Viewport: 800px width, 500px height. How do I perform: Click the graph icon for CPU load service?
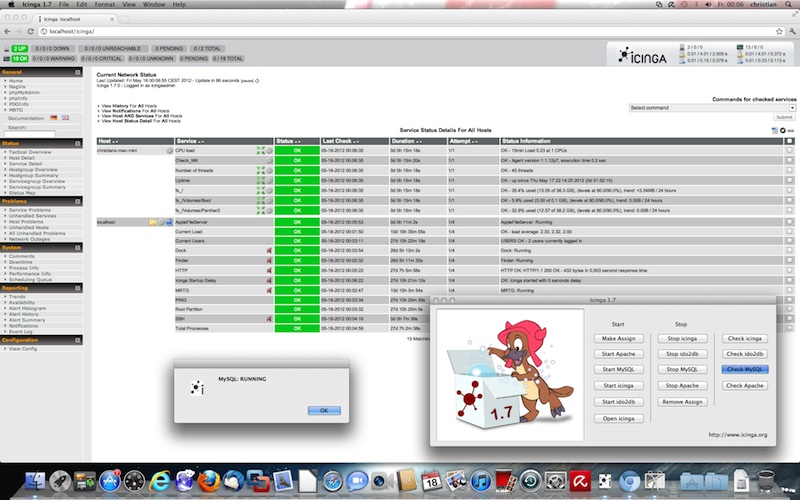[261, 151]
